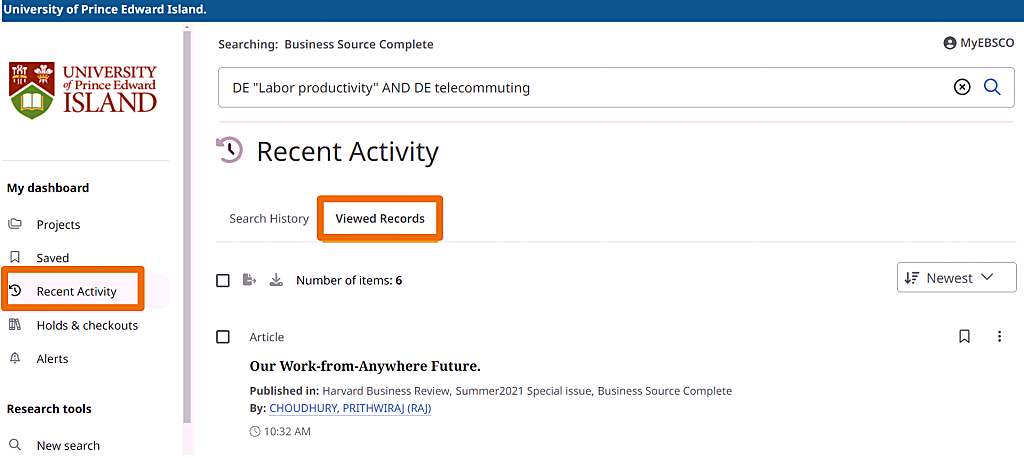Expand the Newest sort dropdown
The image size is (1024, 458).
(956, 278)
